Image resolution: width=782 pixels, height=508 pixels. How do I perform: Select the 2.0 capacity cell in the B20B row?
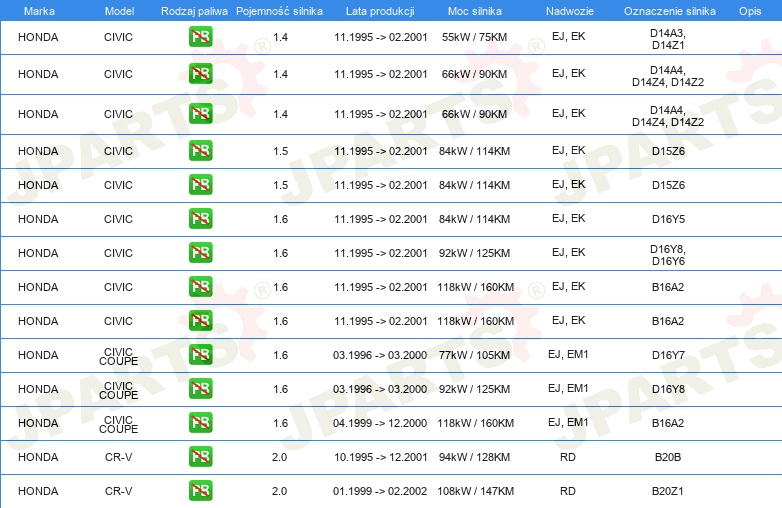click(279, 457)
